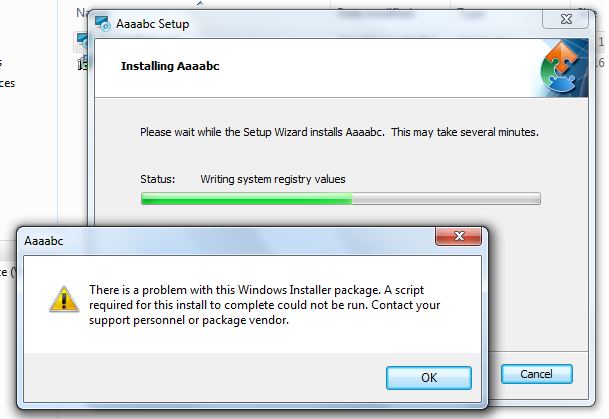This screenshot has height=419, width=609.
Task: Click OK in the Aaaabc error dialog
Action: coord(428,377)
